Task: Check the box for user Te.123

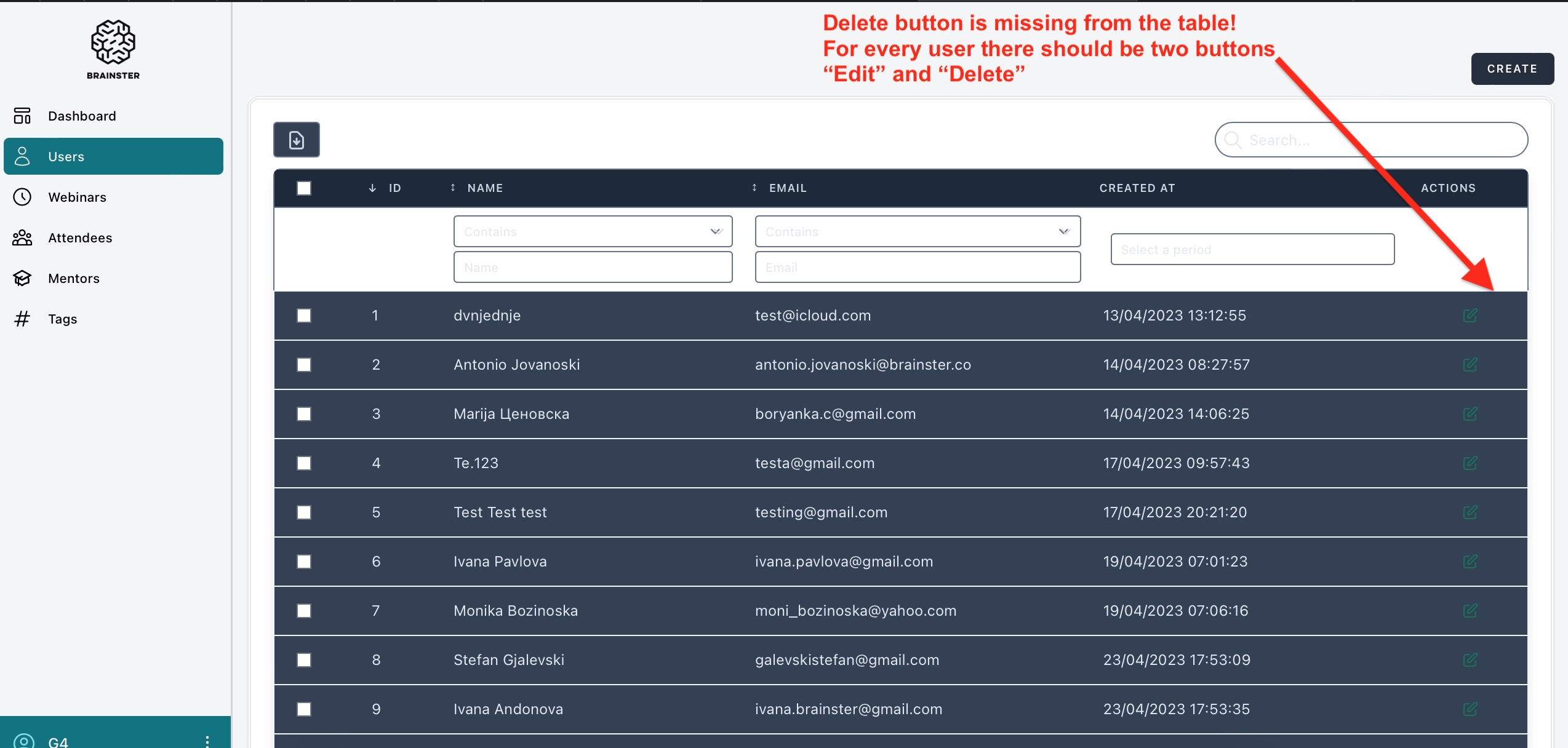Action: [304, 463]
